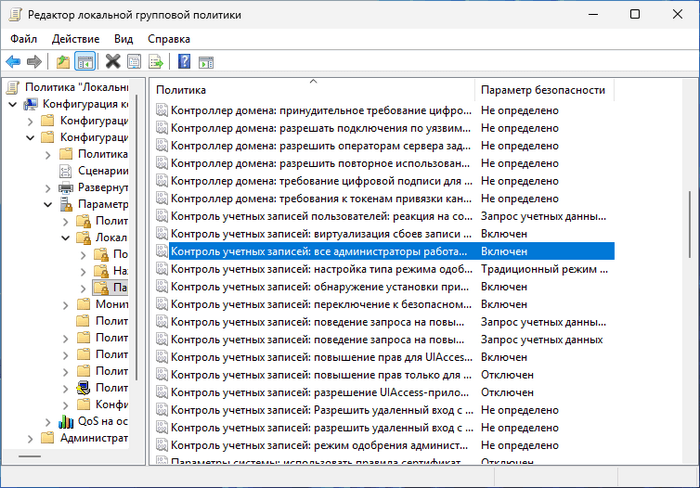700x488 pixels.
Task: Select 'разрешать подключения по уязвим' policy row
Action: tap(383, 128)
